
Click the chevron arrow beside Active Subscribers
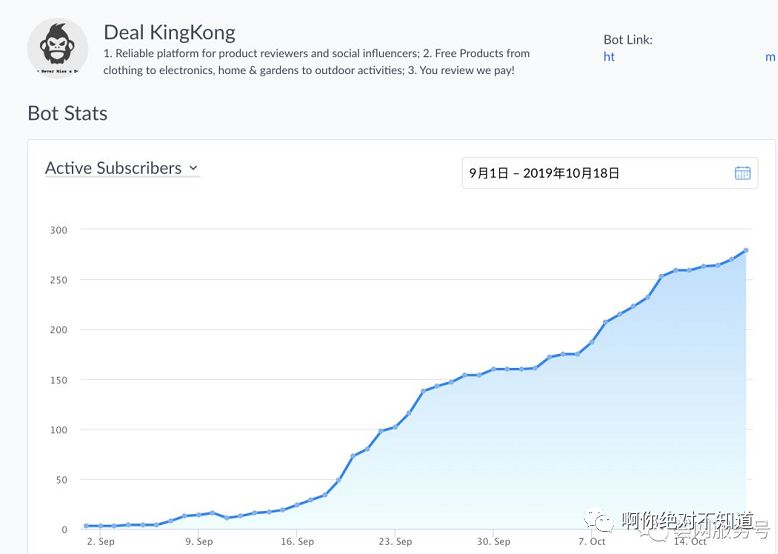point(193,168)
